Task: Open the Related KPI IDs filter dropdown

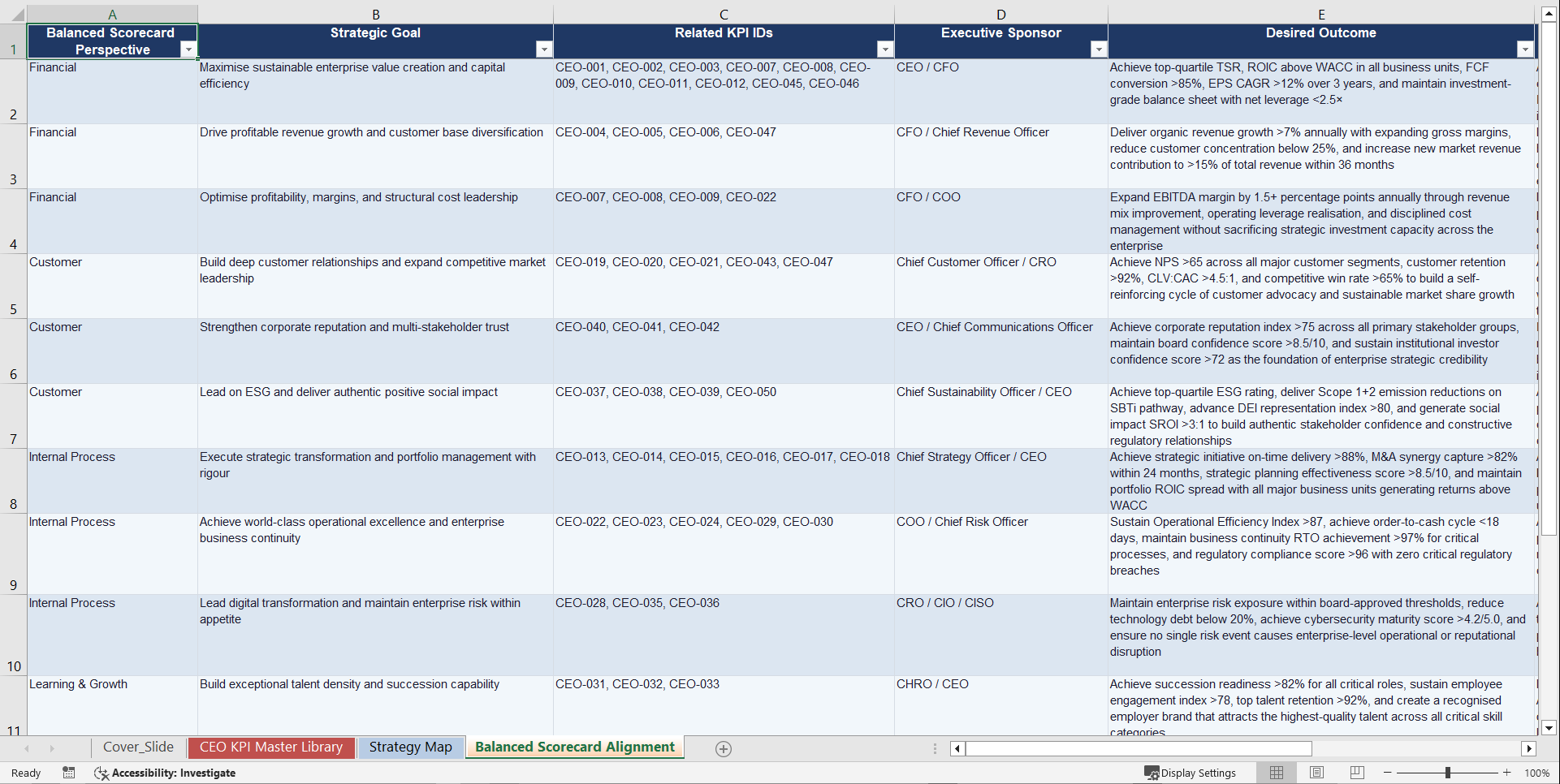Action: point(885,50)
